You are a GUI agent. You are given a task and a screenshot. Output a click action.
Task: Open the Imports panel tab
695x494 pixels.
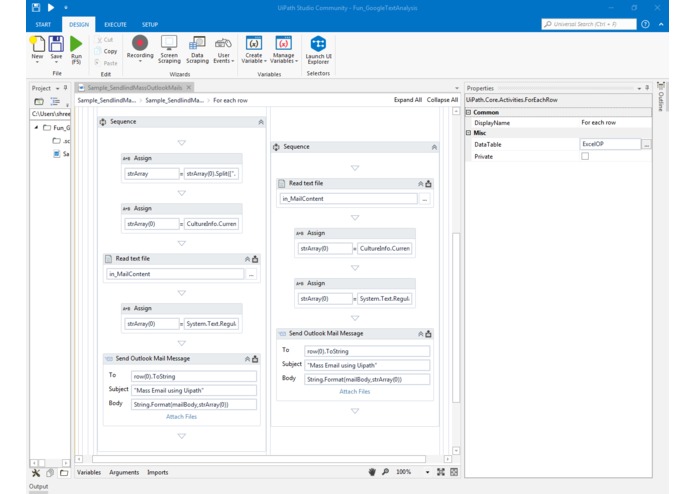click(x=157, y=472)
